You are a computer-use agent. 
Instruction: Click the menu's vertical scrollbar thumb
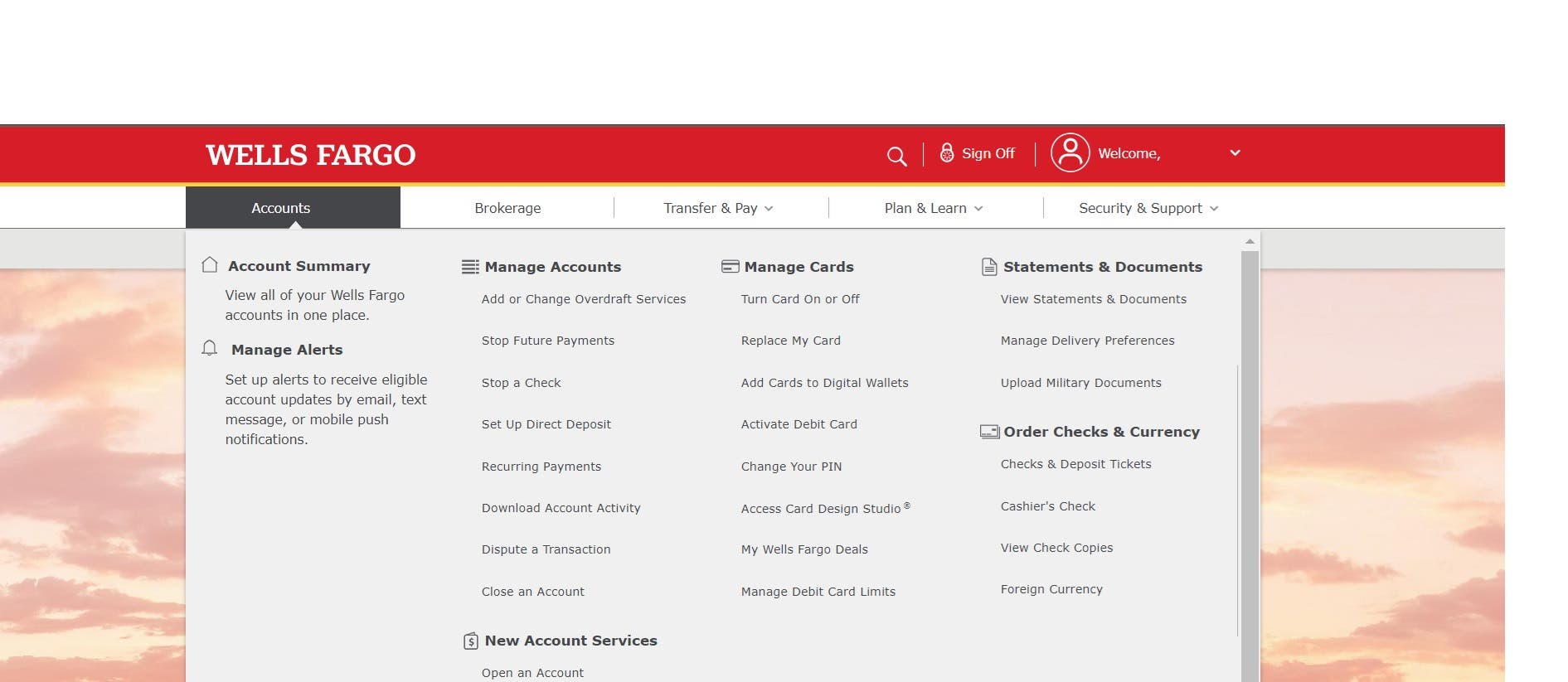(x=1249, y=464)
